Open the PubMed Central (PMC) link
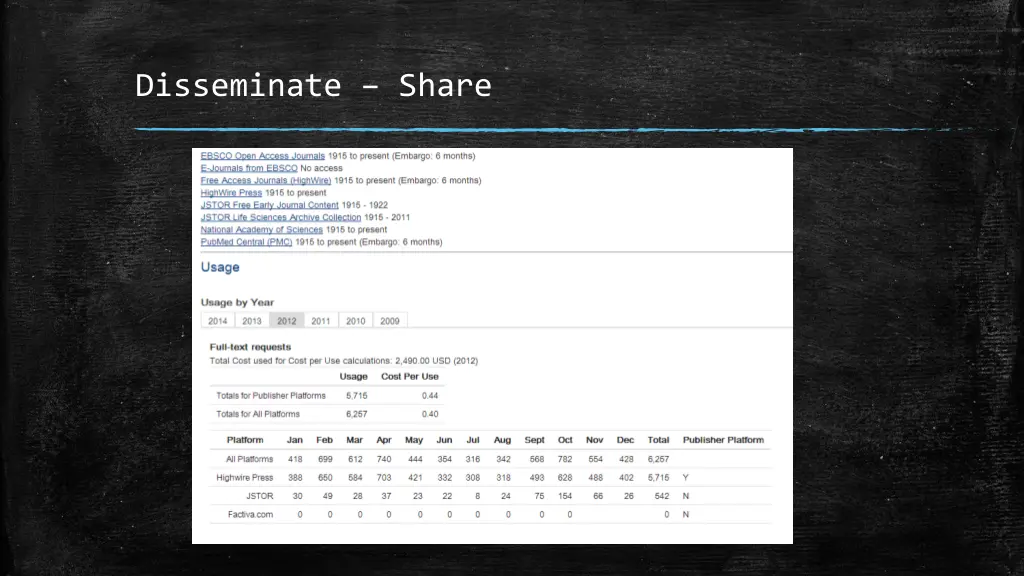 pos(246,242)
